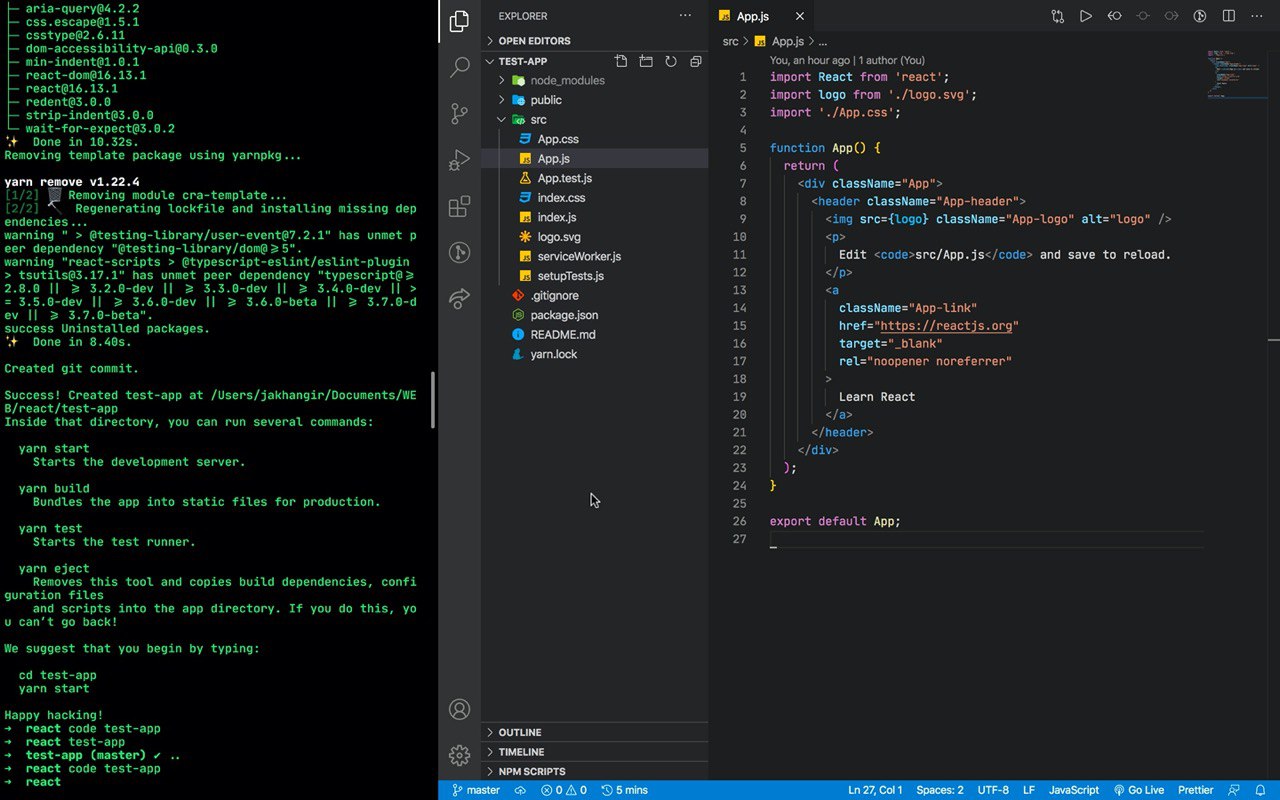Expand the node_modules folder
This screenshot has width=1280, height=800.
click(567, 80)
